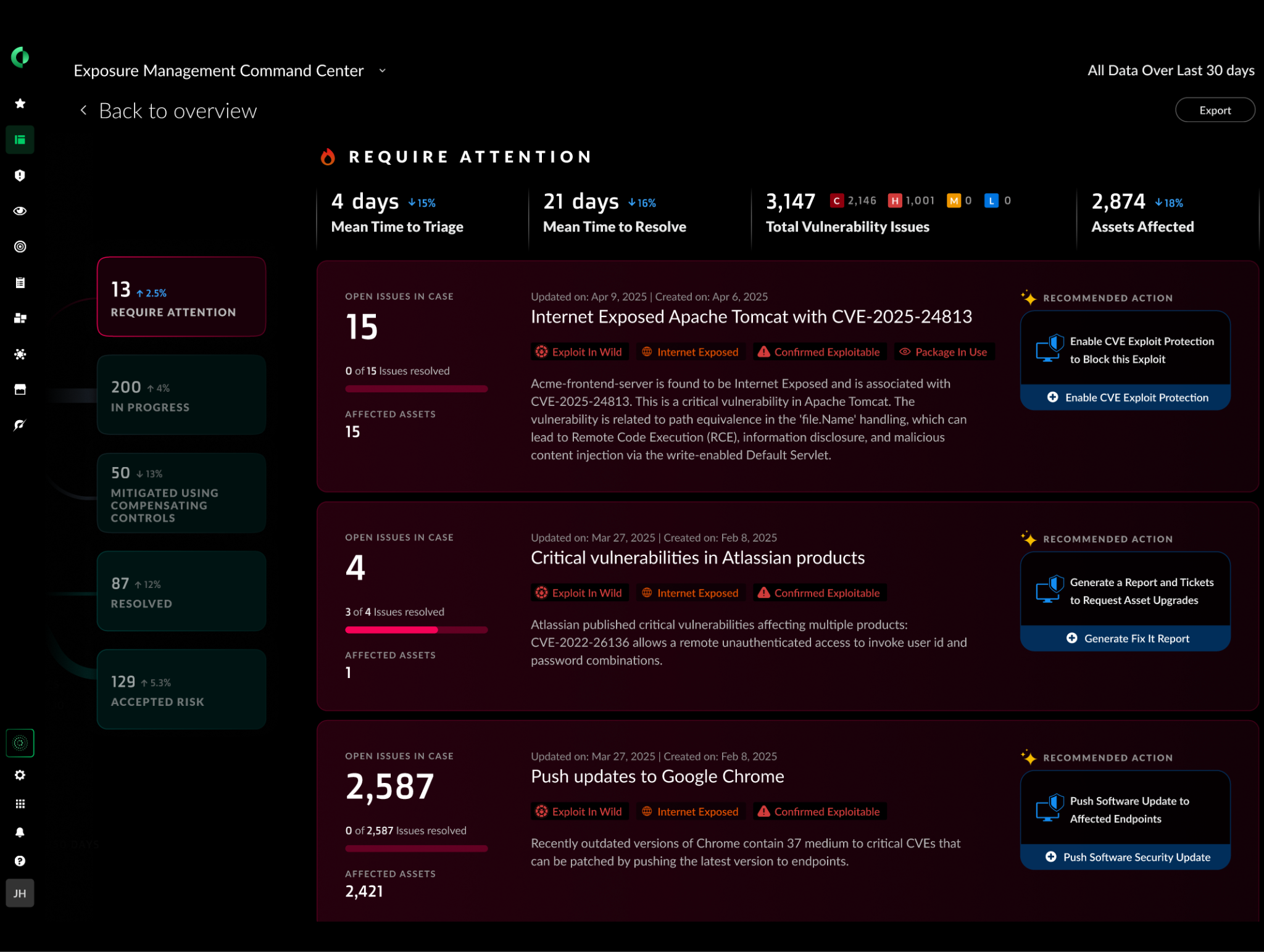Open the JH user avatar

(x=20, y=893)
